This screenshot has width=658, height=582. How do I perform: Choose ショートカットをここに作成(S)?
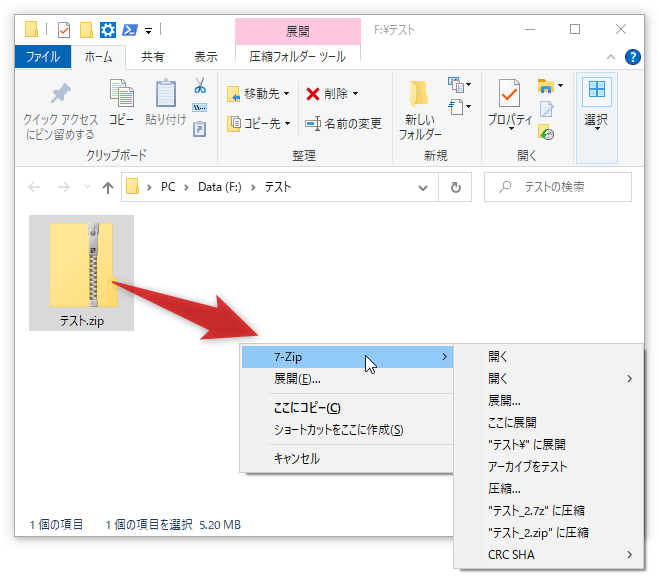[347, 430]
